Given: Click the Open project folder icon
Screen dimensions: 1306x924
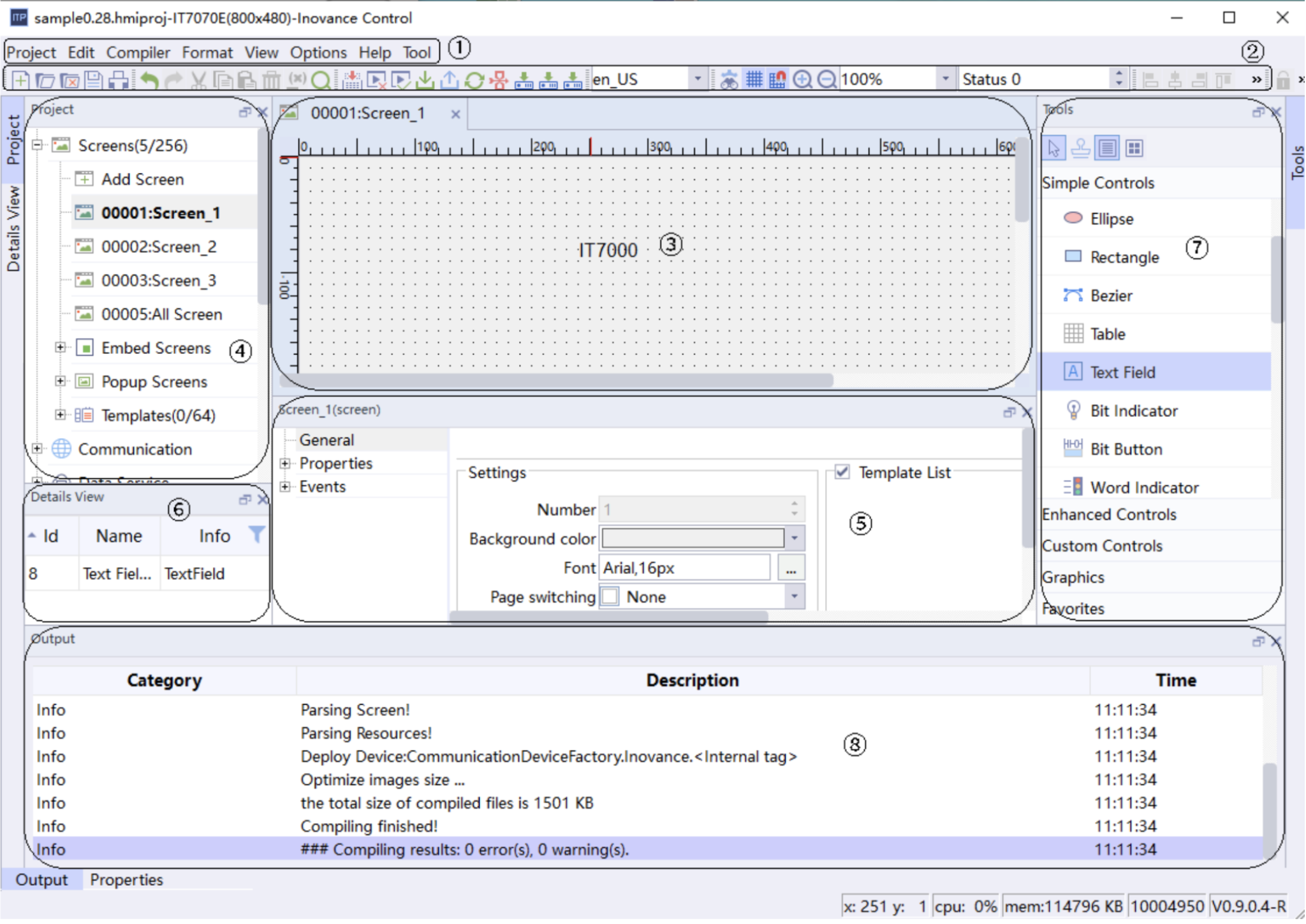Looking at the screenshot, I should tap(45, 80).
